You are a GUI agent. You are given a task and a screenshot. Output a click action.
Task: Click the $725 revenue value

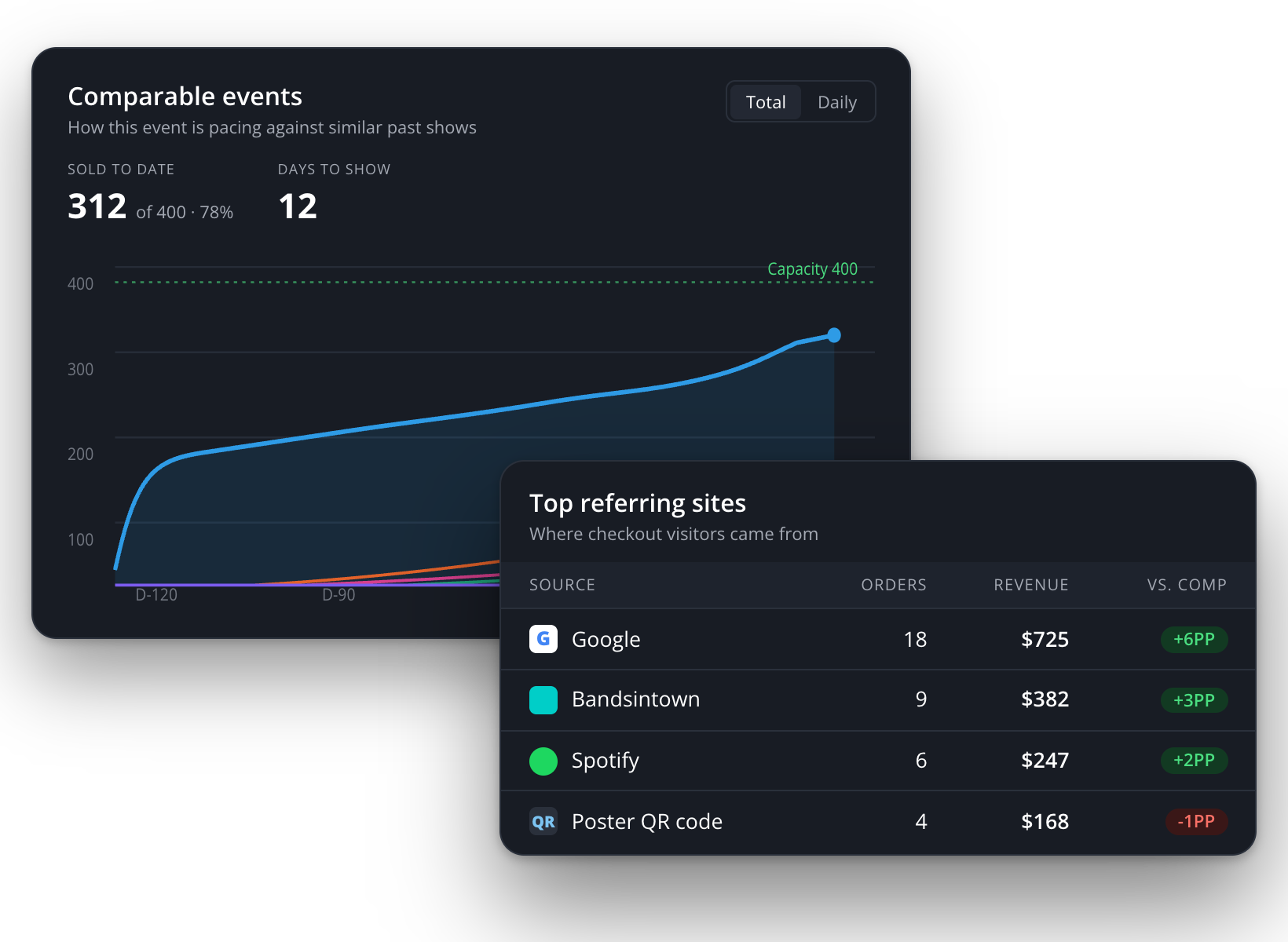pyautogui.click(x=1045, y=640)
